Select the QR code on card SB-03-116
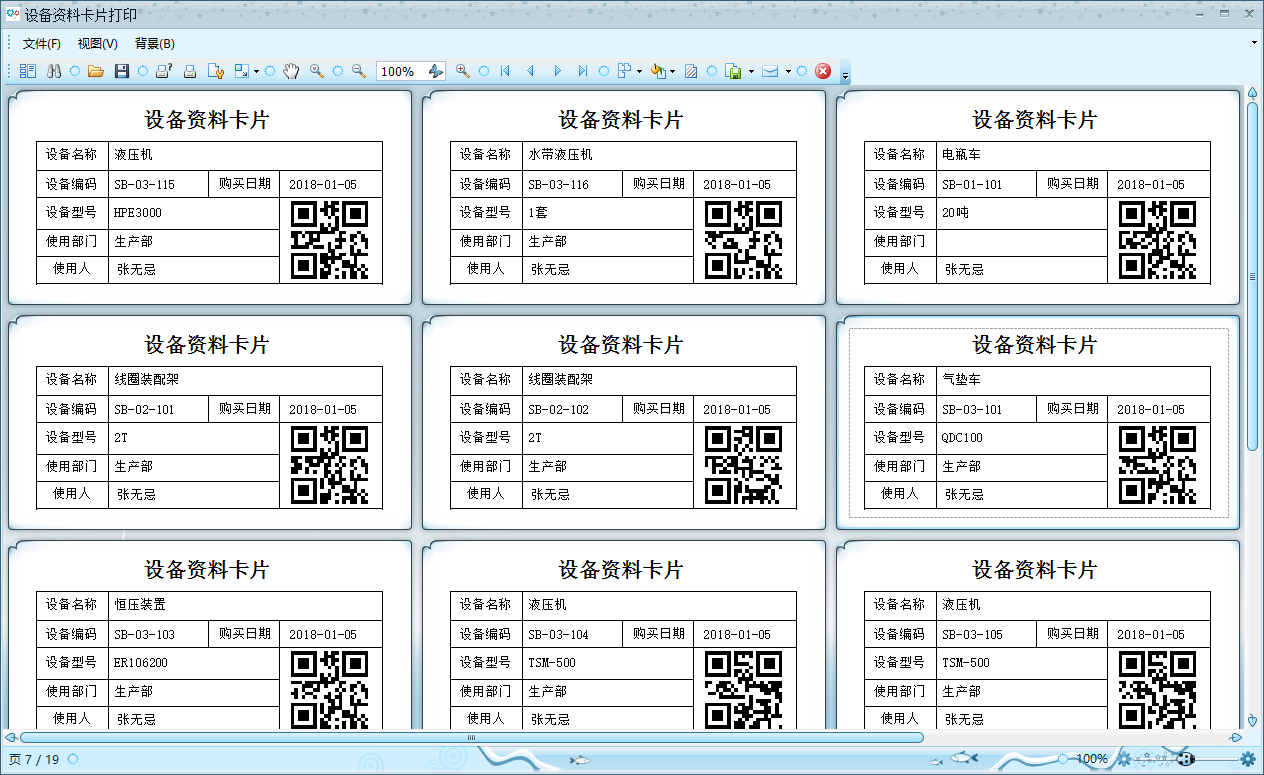Viewport: 1264px width, 775px height. 744,240
